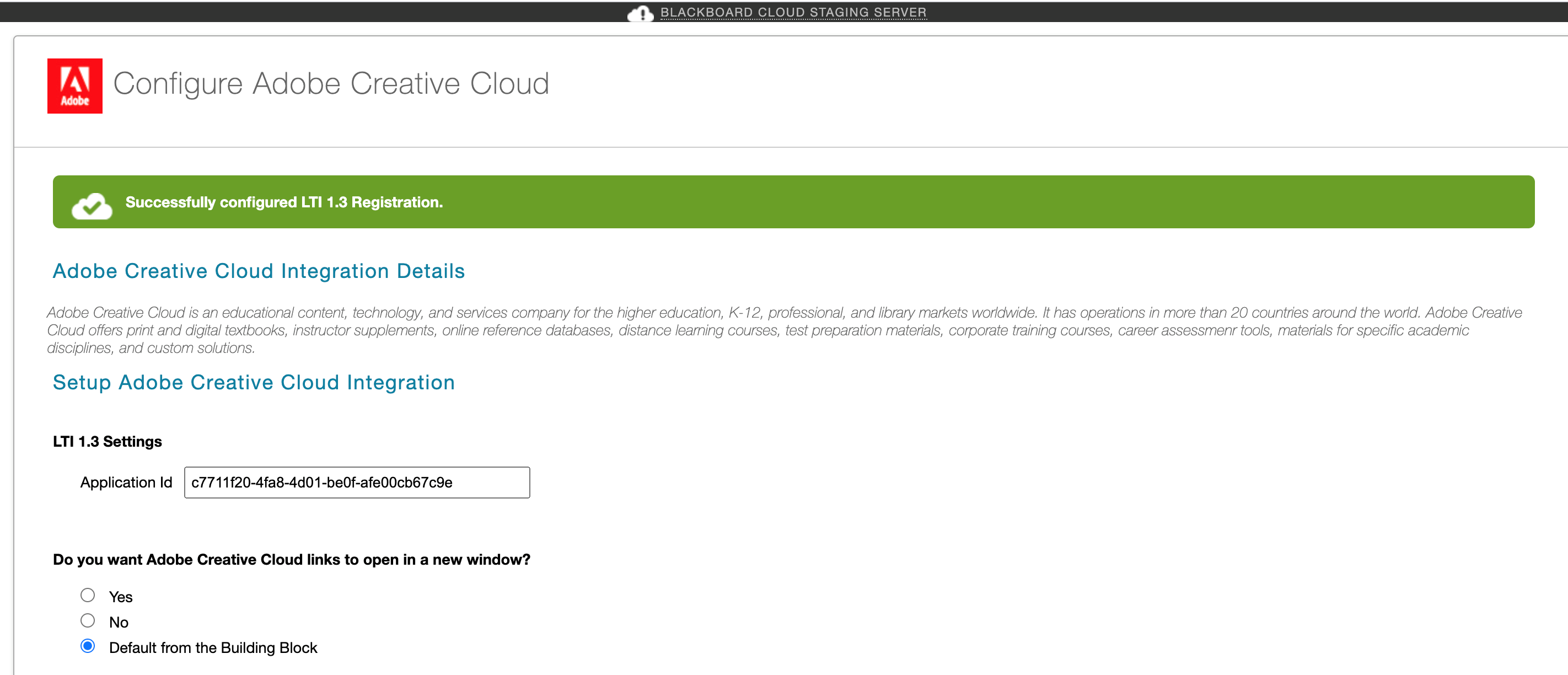Select the Yes radio button
Viewport: 1568px width, 675px height.
click(x=88, y=595)
